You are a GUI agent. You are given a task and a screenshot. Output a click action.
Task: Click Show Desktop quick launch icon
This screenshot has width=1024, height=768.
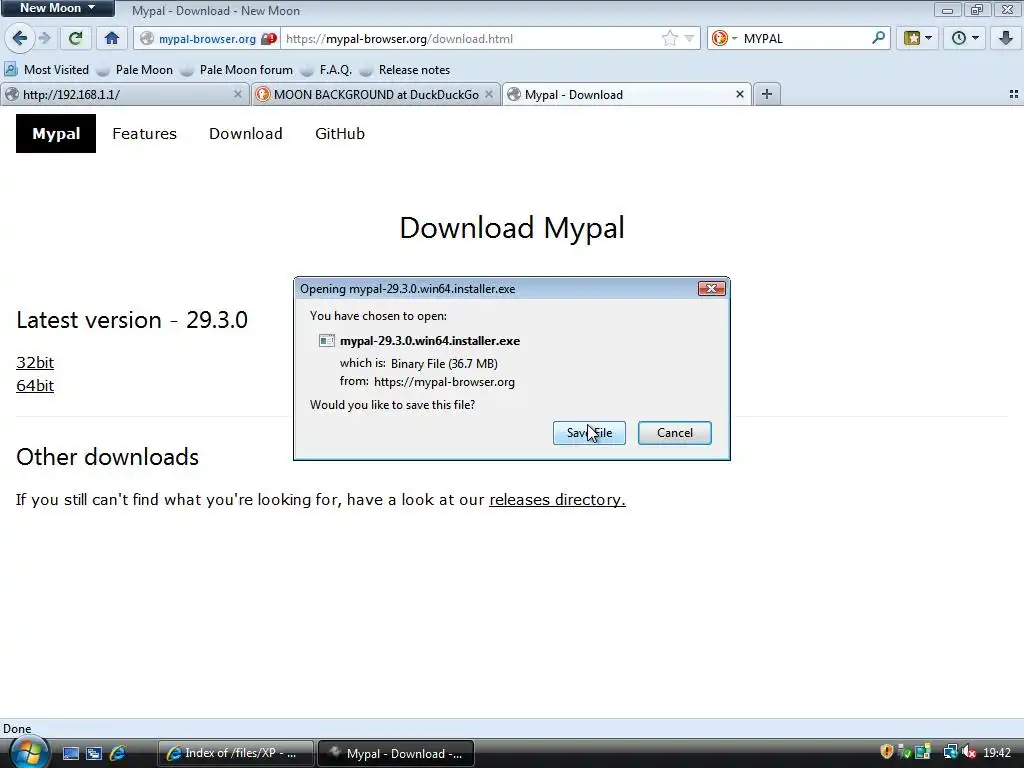pos(71,754)
